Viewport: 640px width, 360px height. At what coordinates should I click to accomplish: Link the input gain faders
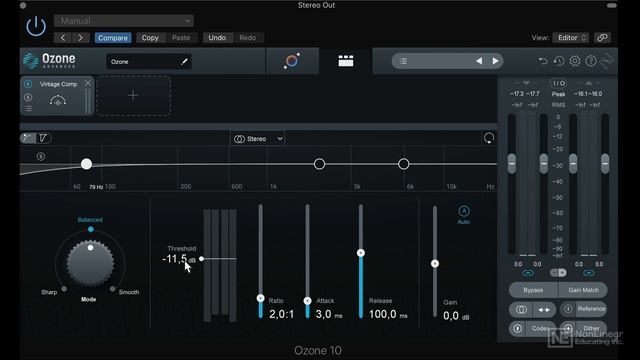coord(528,273)
